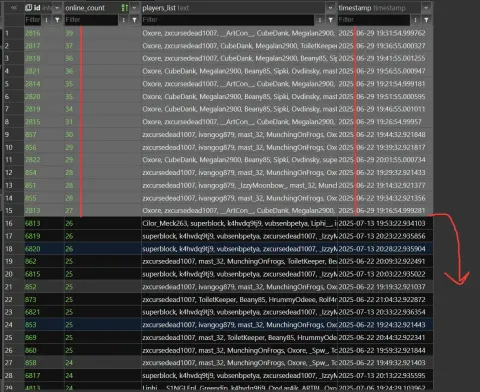This screenshot has height=392, width=480.
Task: Click the funnel filter icon for online_count
Action: 134,20
